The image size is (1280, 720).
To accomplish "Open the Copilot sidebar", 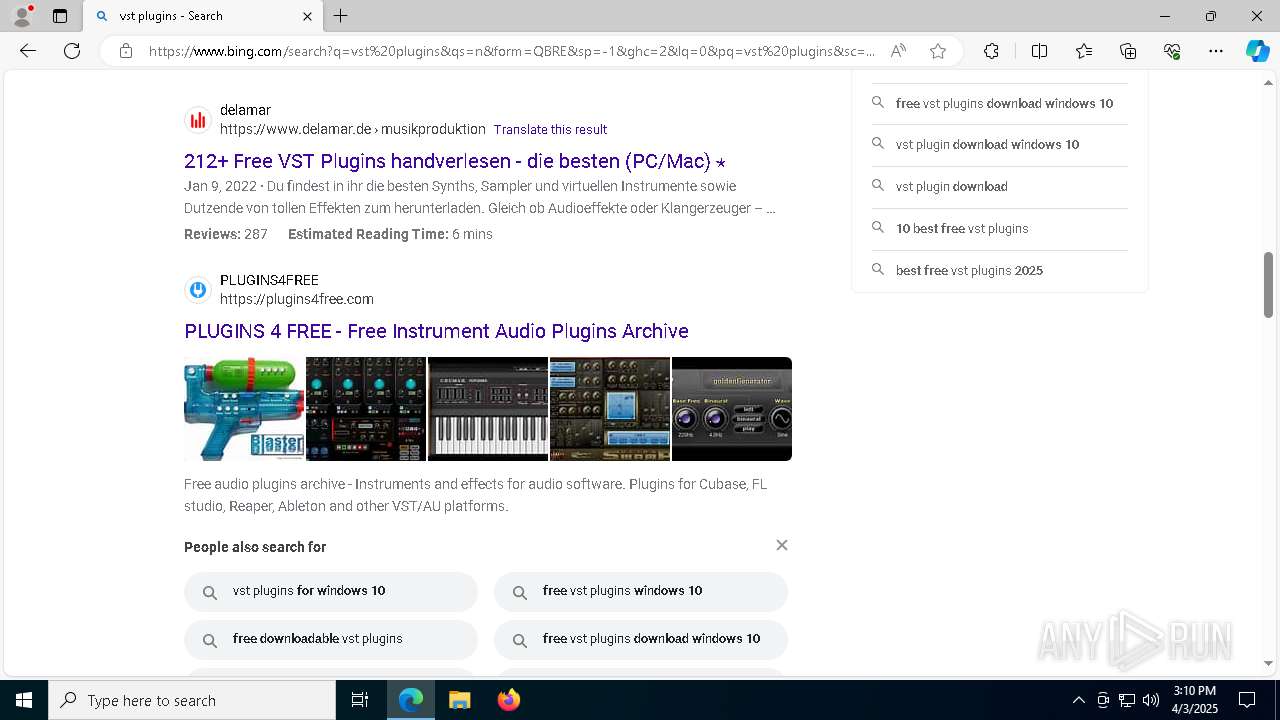I will (1257, 51).
